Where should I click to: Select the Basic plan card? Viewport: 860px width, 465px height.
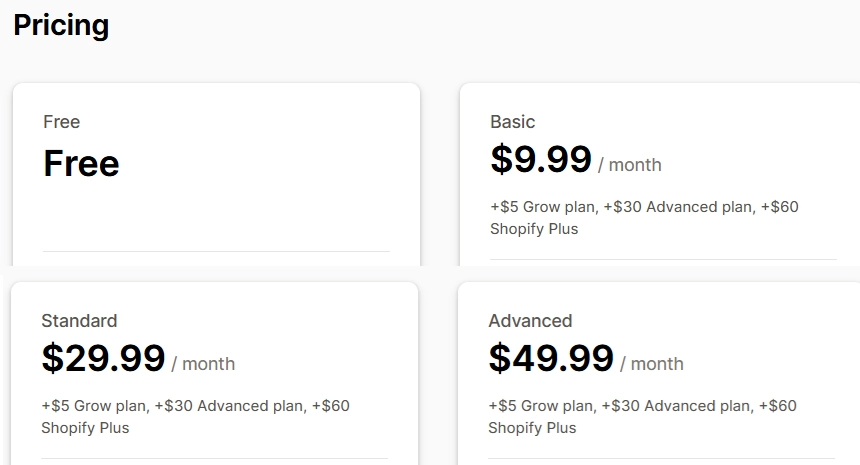(x=660, y=174)
